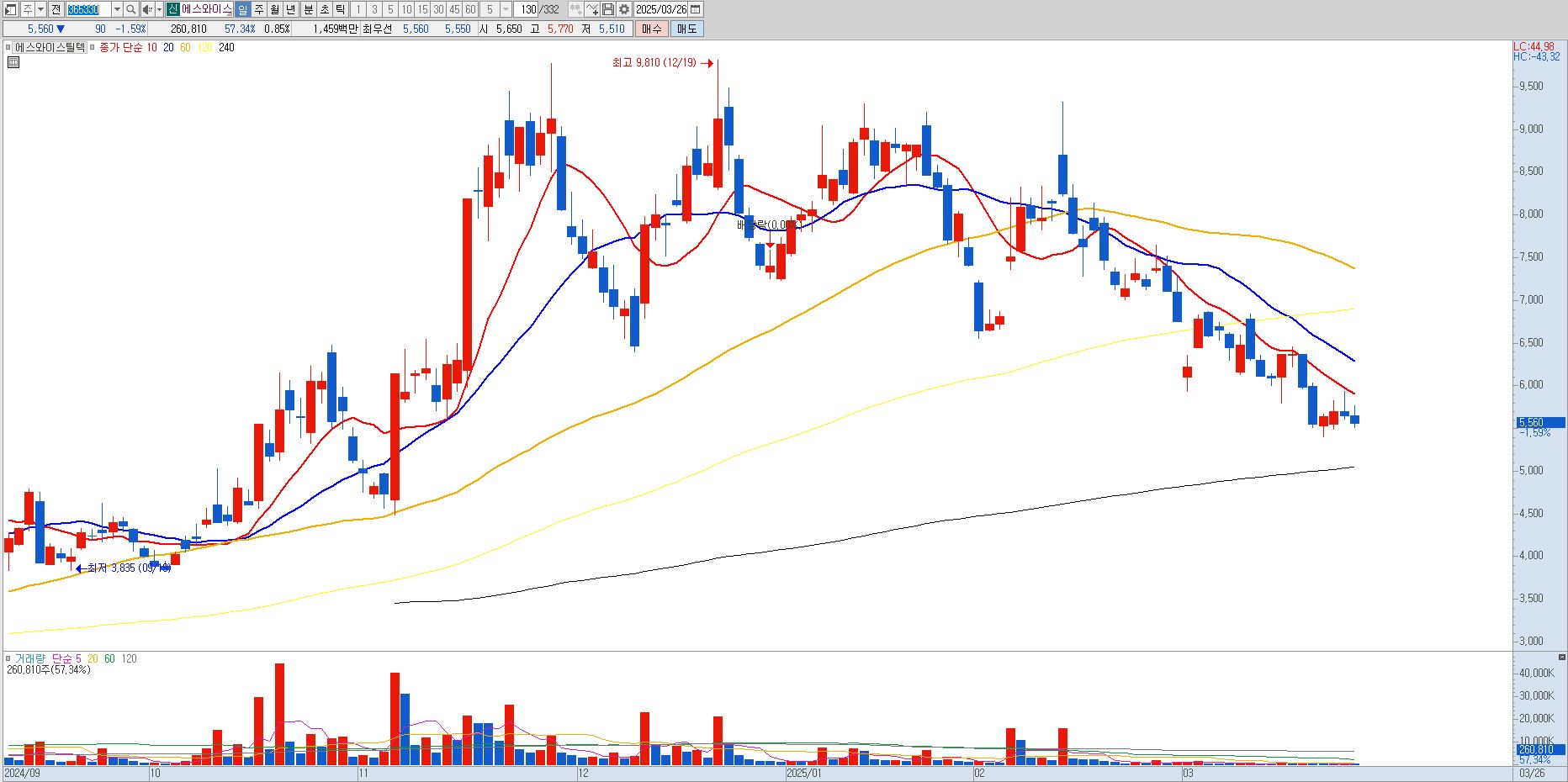
Task: Click the small square button at volume panel corner
Action: (x=1562, y=658)
